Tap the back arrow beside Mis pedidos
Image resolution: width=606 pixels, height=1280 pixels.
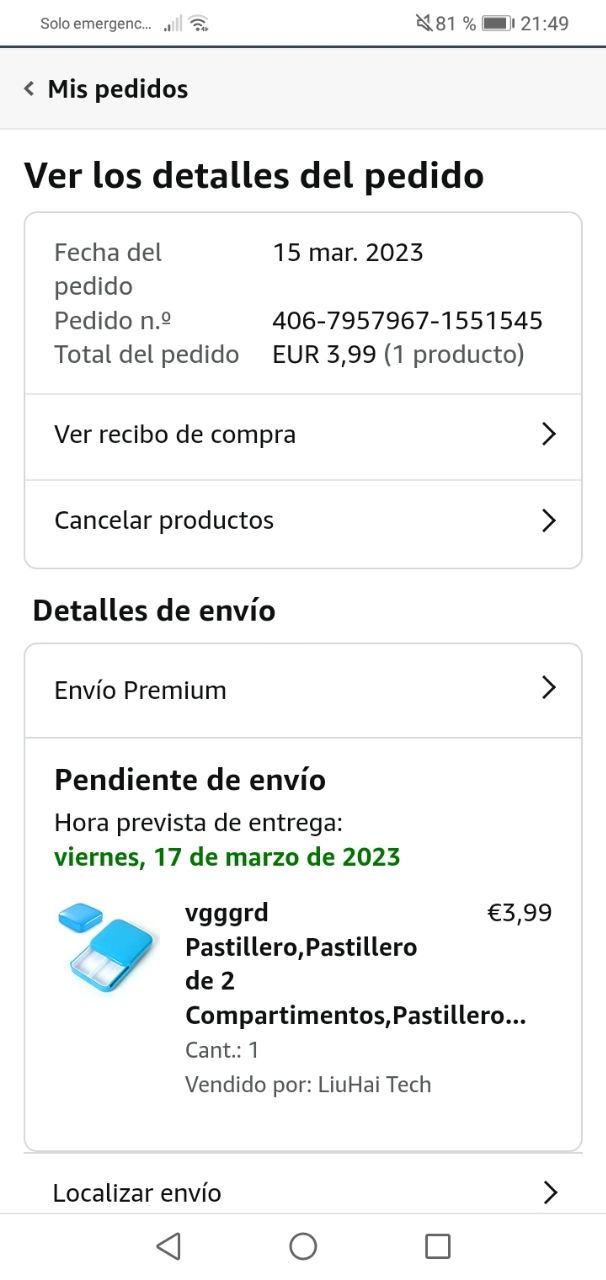tap(29, 89)
